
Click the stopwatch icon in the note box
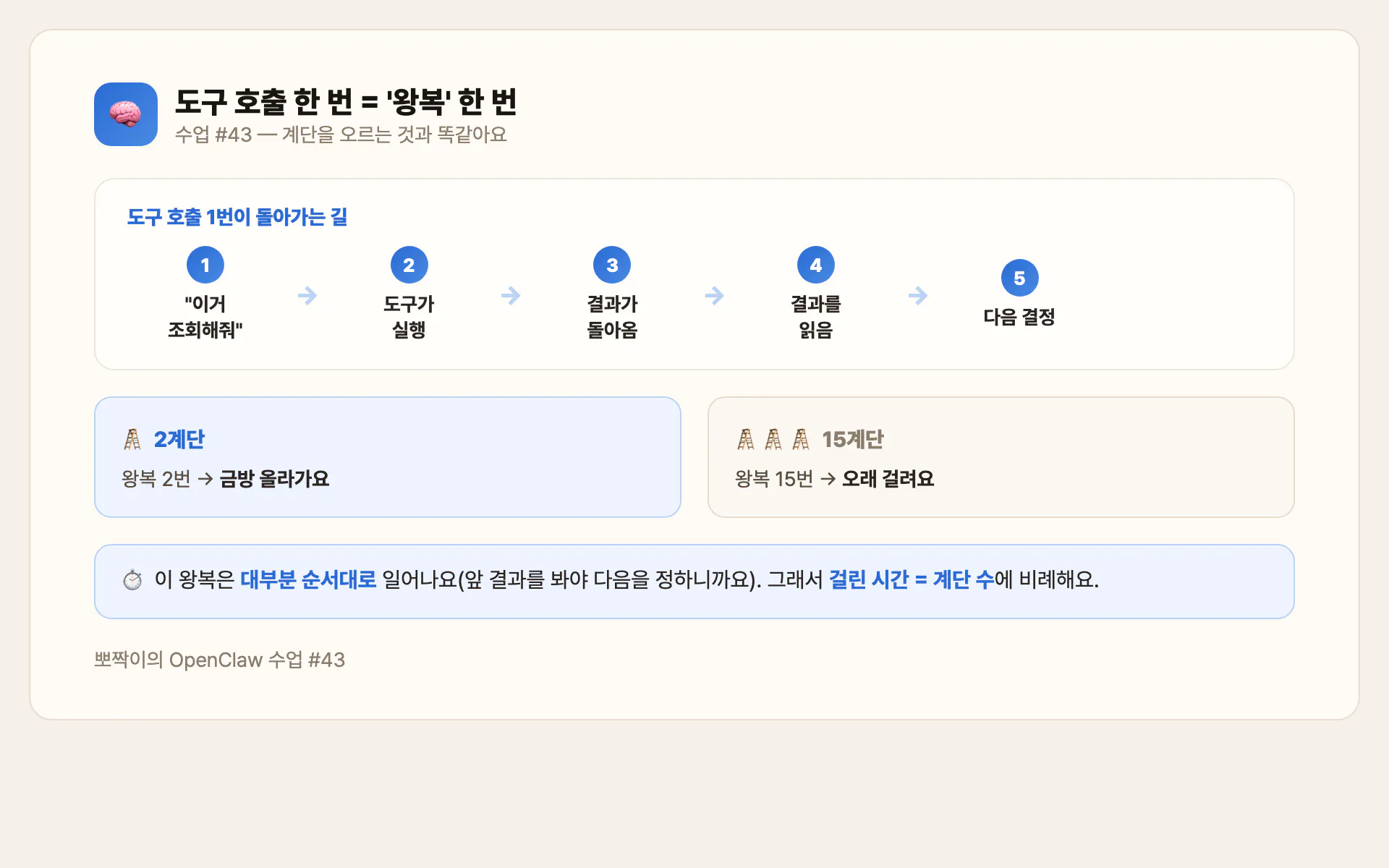(x=132, y=579)
